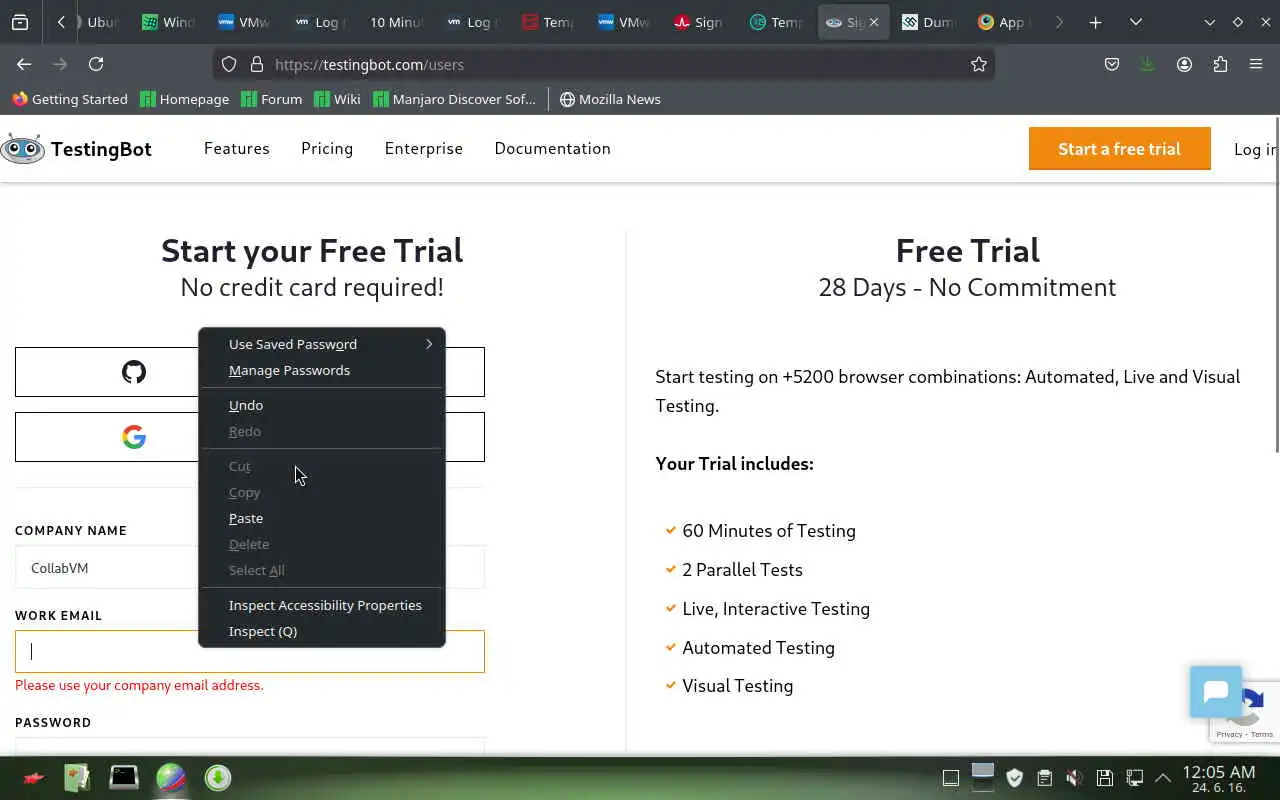Viewport: 1280px width, 800px height.
Task: Switch to the App browser tab
Action: [1003, 22]
